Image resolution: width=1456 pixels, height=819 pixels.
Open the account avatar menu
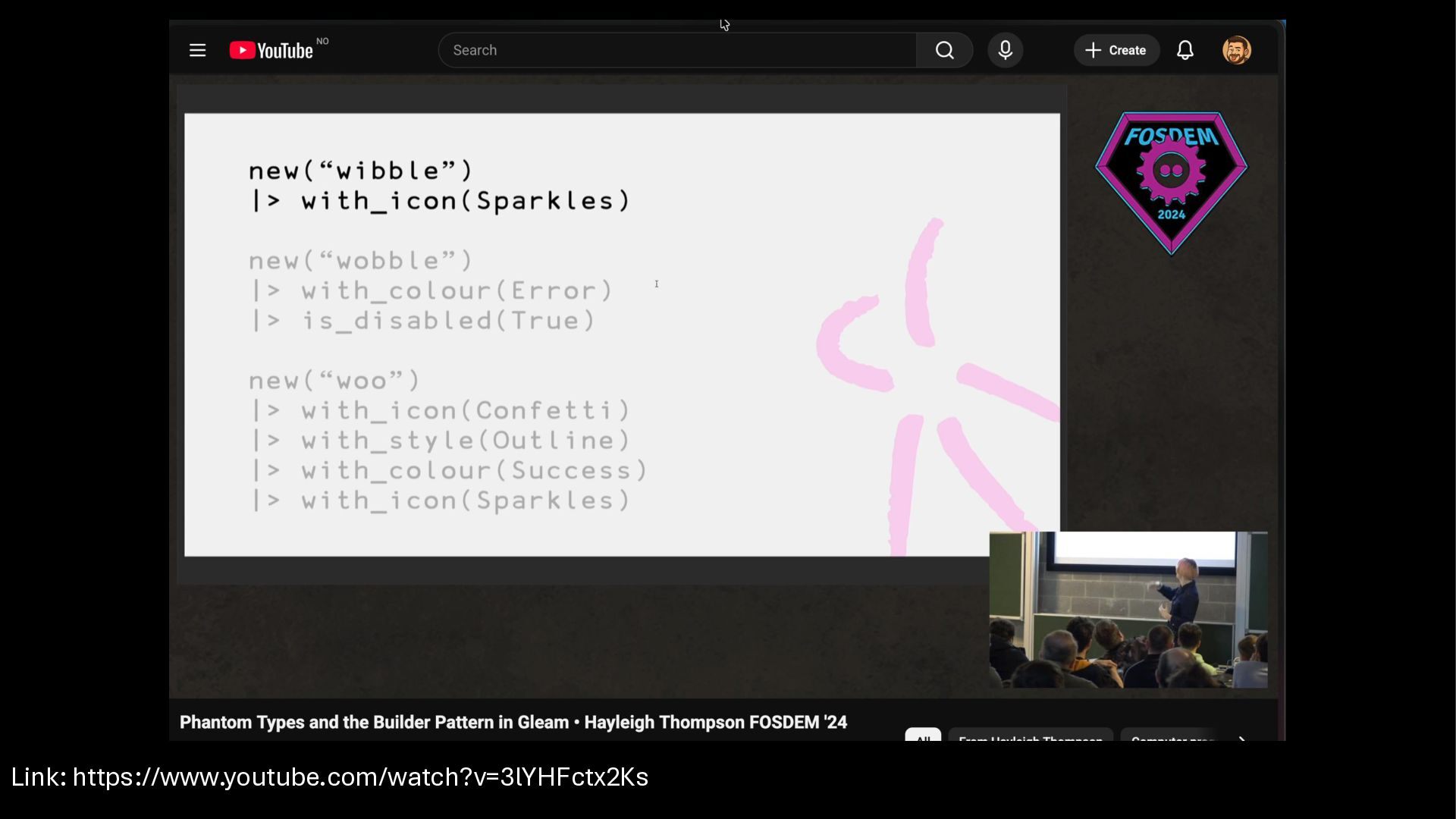pyautogui.click(x=1236, y=51)
